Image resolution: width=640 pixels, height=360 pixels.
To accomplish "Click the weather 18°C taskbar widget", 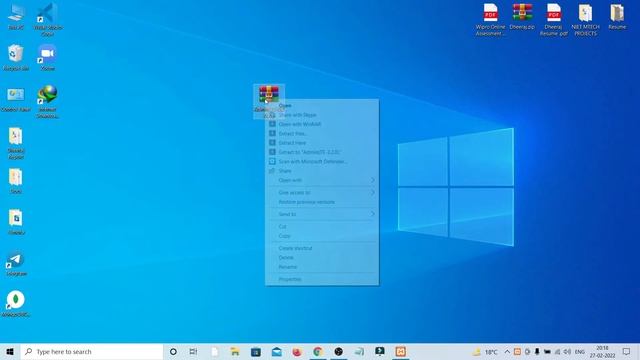I will 485,351.
